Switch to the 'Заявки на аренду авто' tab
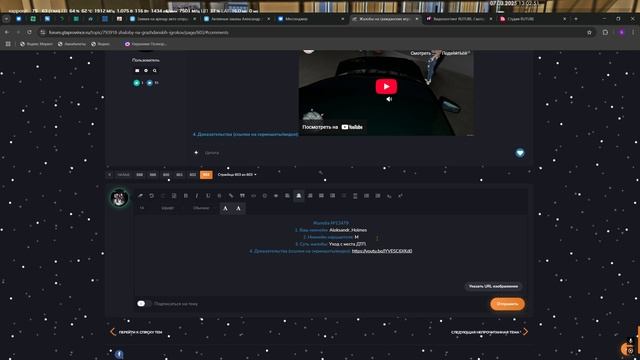This screenshot has width=640, height=360. coord(162,19)
